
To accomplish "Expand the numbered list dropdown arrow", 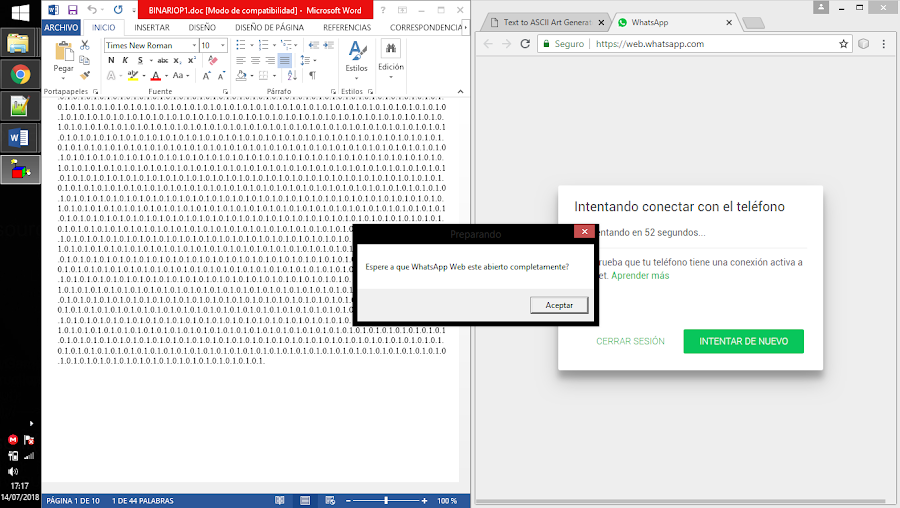I will [x=274, y=45].
